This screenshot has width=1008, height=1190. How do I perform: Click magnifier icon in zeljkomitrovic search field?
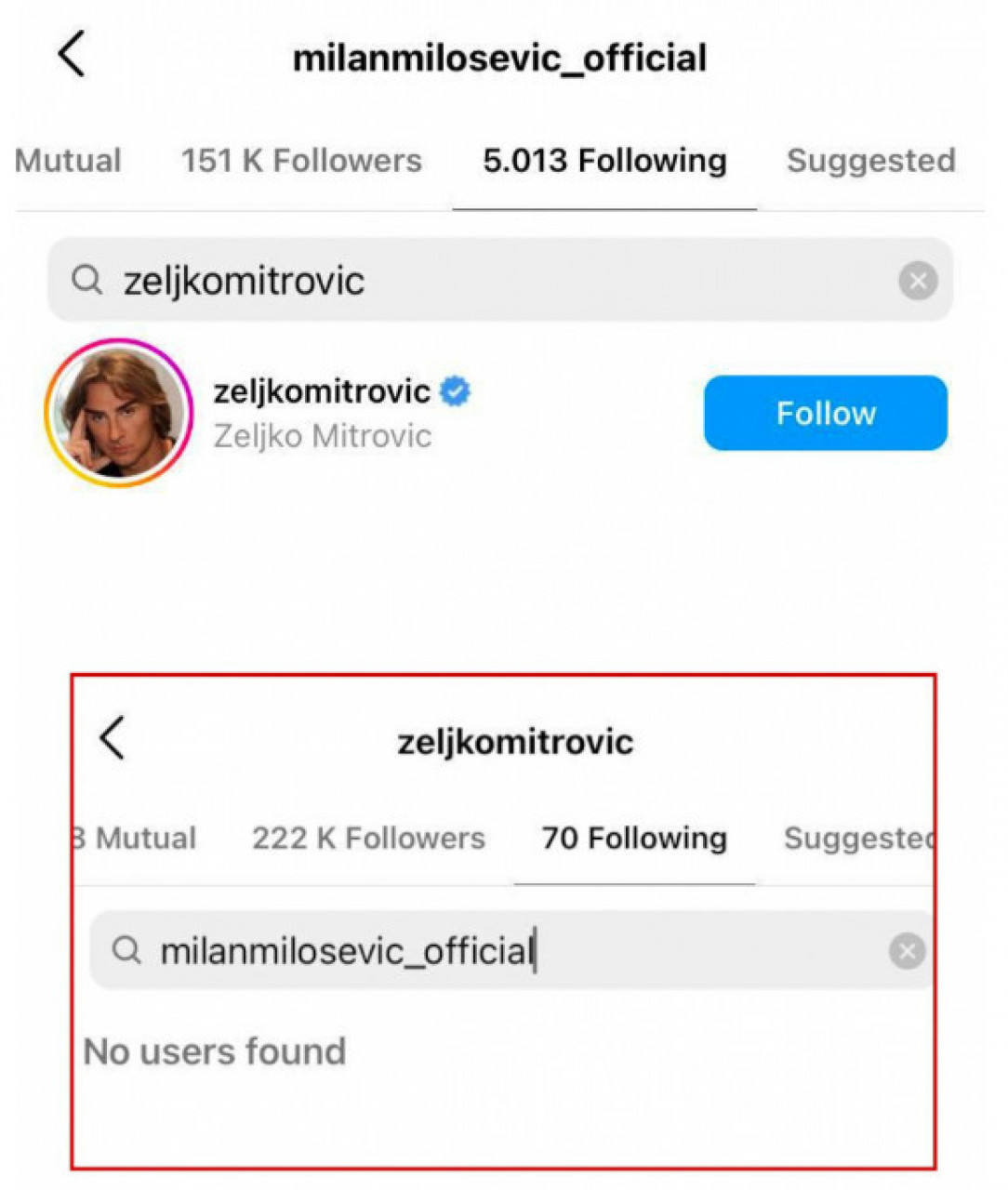tap(86, 280)
